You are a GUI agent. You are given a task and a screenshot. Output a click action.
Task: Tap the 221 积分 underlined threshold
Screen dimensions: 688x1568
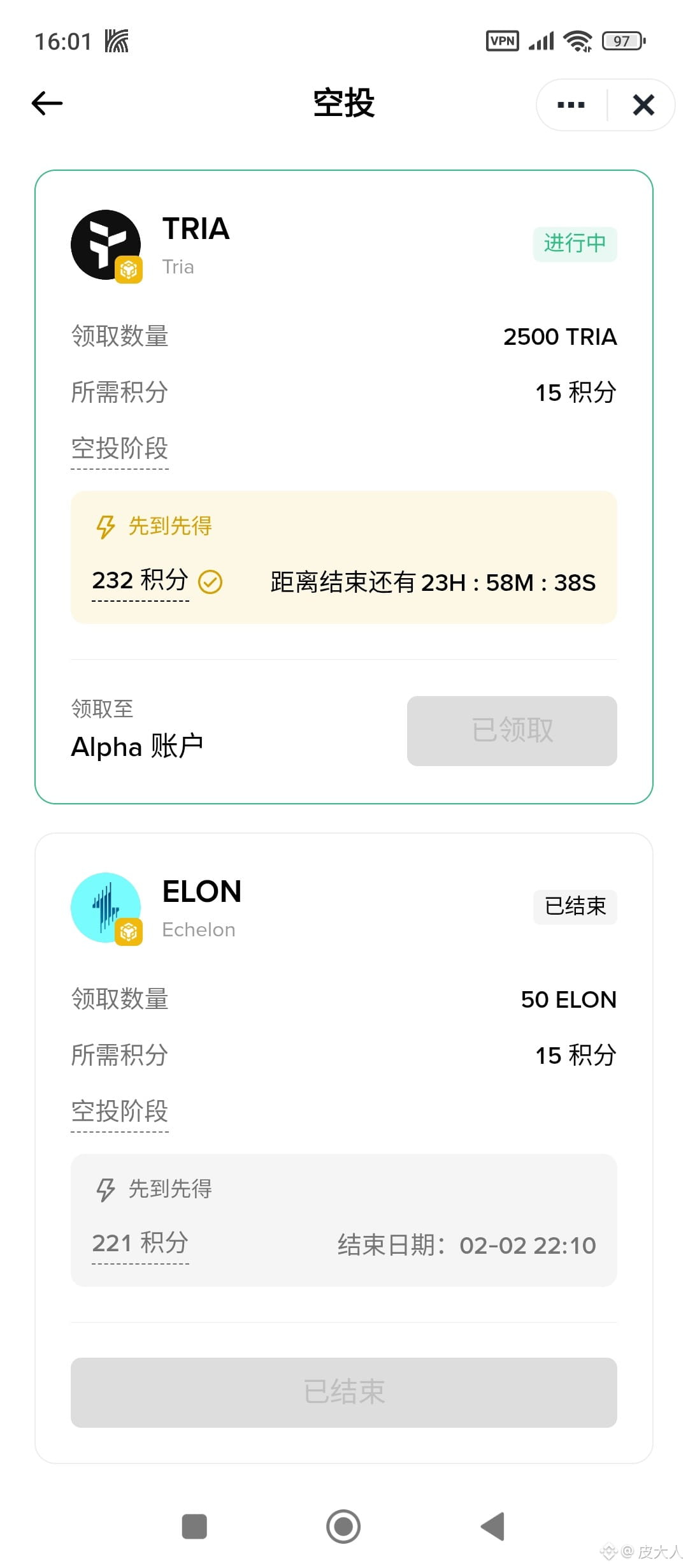coord(140,1244)
